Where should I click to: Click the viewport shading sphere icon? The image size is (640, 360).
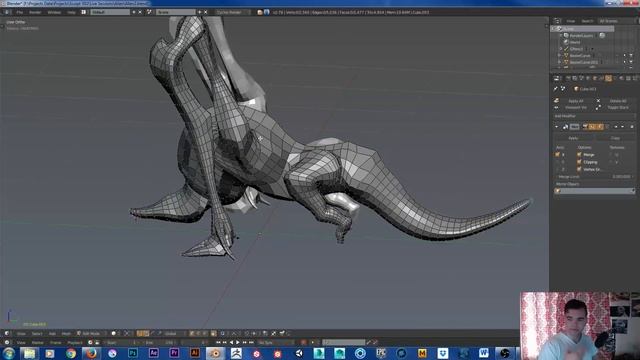pyautogui.click(x=114, y=333)
